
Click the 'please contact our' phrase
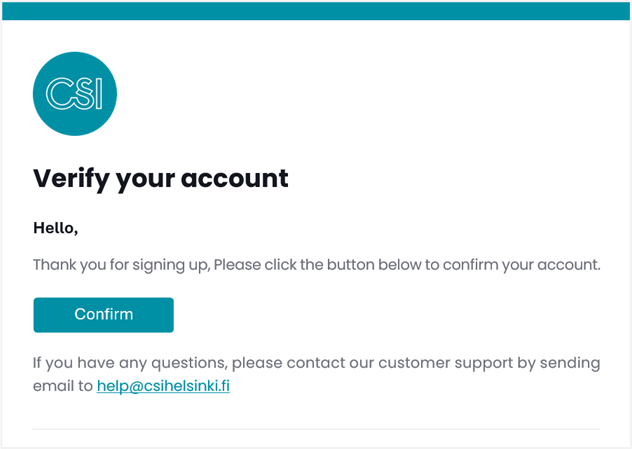(x=283, y=362)
